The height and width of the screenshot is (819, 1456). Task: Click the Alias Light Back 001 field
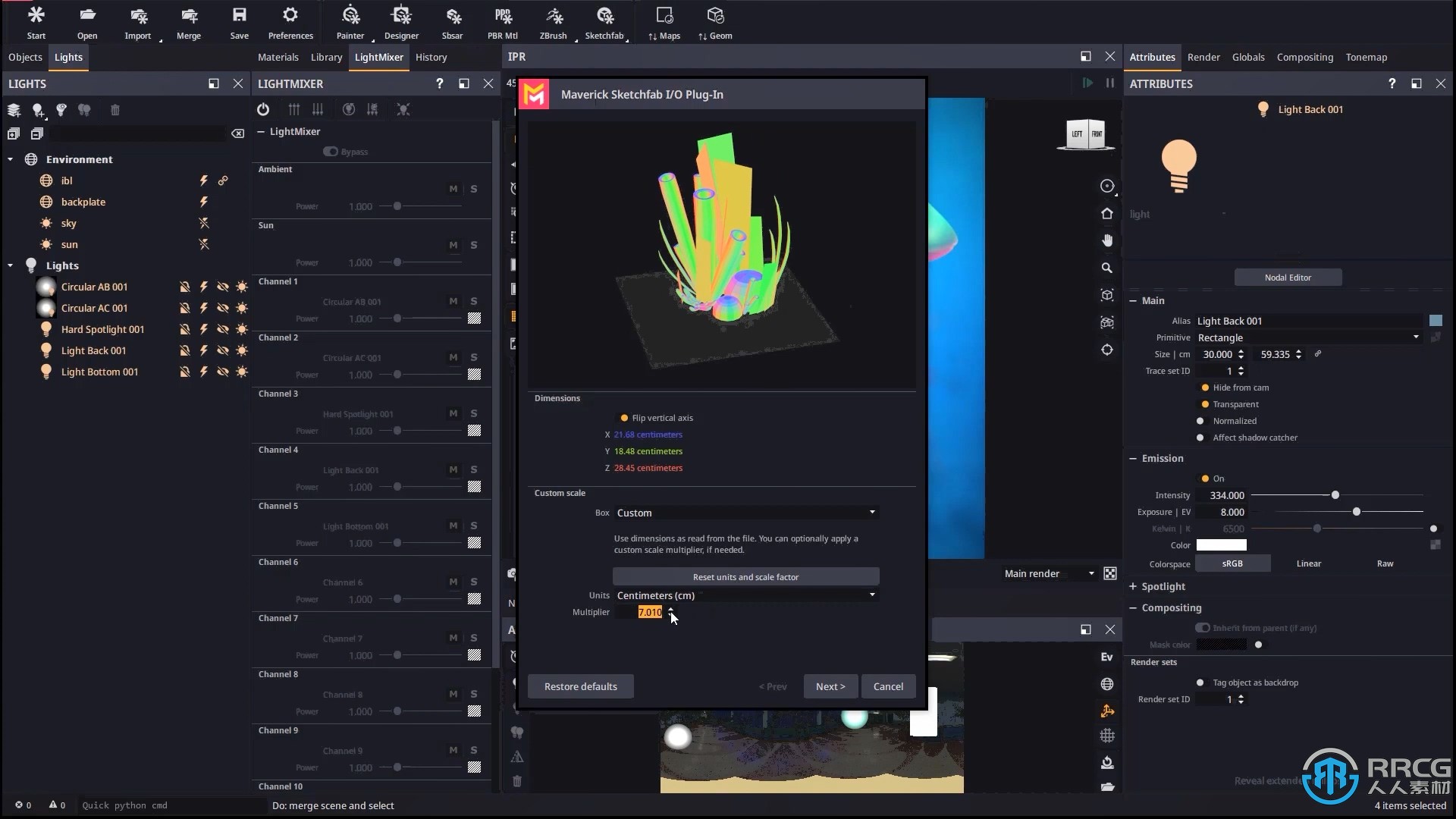1309,321
